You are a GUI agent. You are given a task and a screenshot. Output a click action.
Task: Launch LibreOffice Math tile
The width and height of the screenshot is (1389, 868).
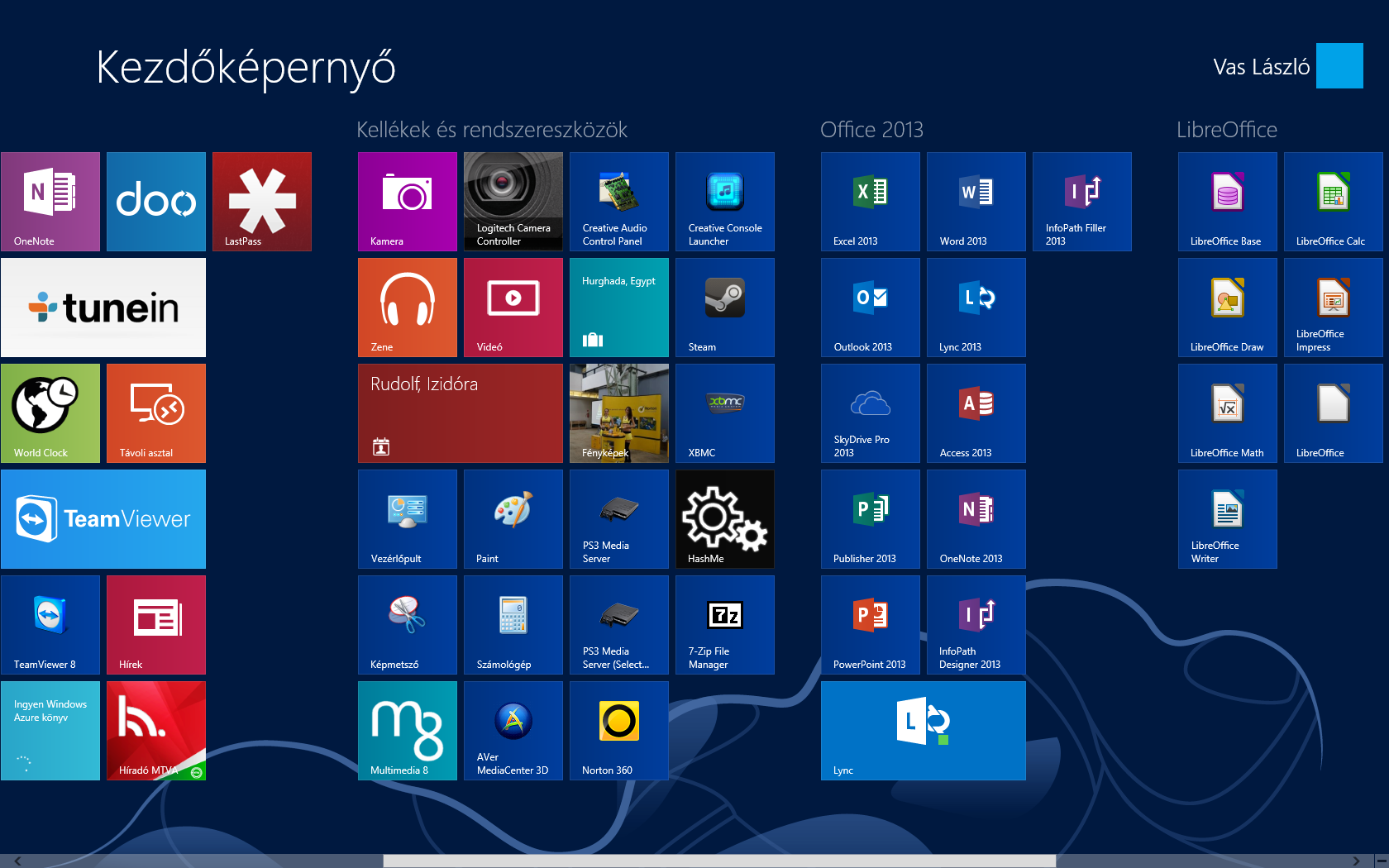point(1228,413)
